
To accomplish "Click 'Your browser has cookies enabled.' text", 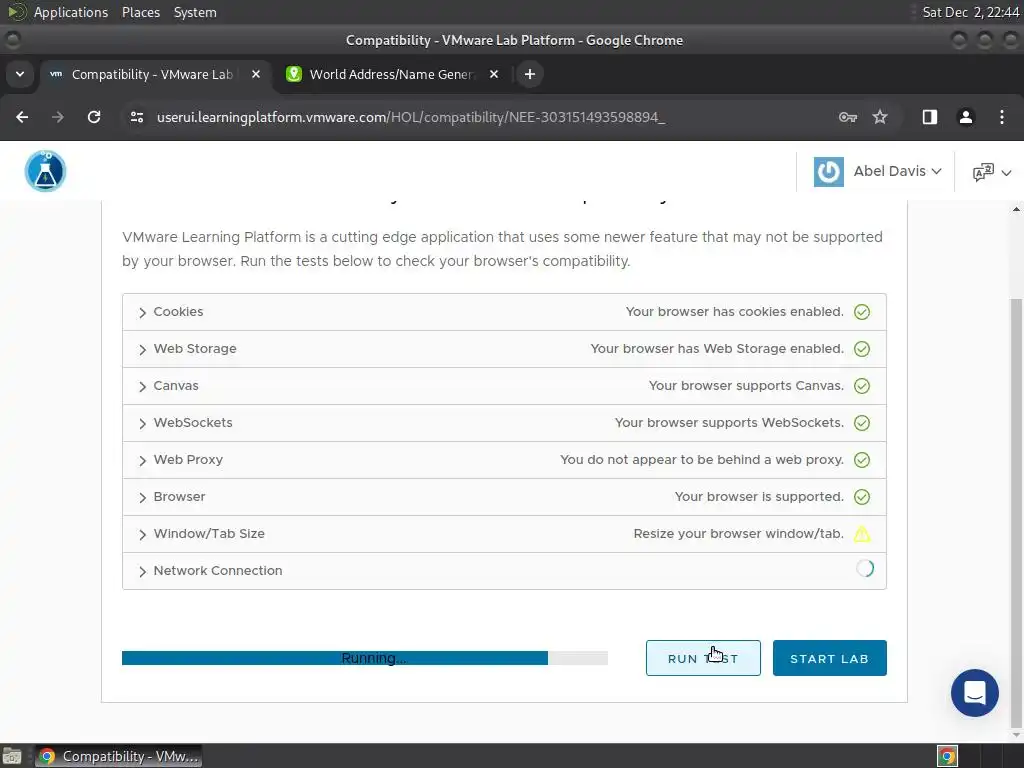I will coord(734,312).
